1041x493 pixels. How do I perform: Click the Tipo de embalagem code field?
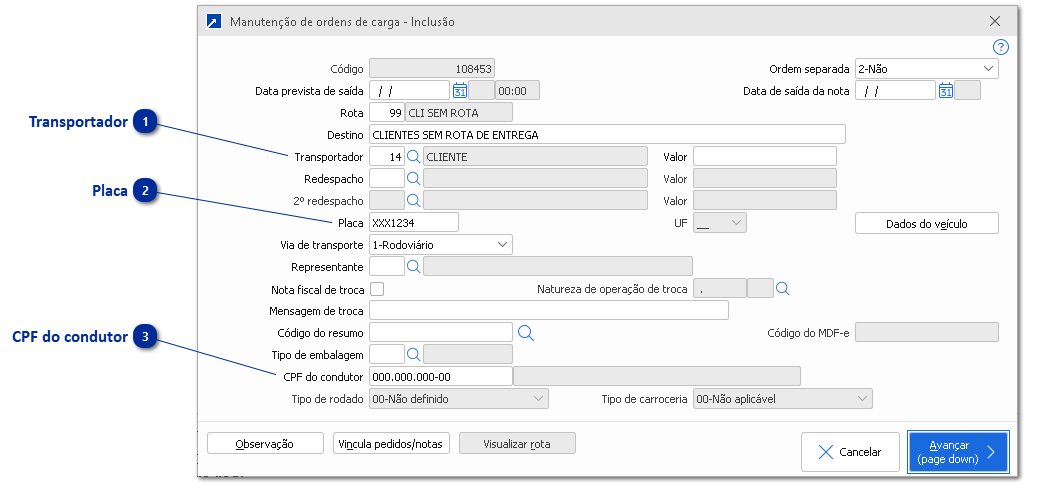coord(386,354)
